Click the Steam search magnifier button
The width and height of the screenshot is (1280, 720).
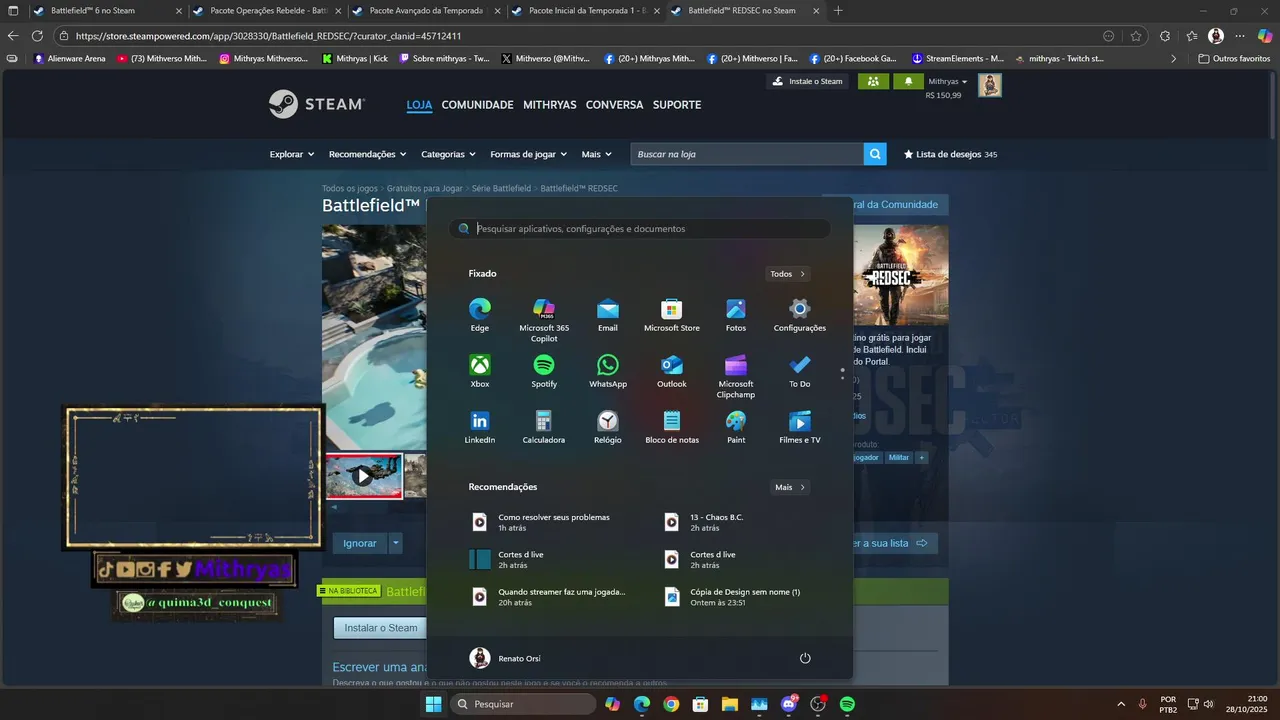875,154
